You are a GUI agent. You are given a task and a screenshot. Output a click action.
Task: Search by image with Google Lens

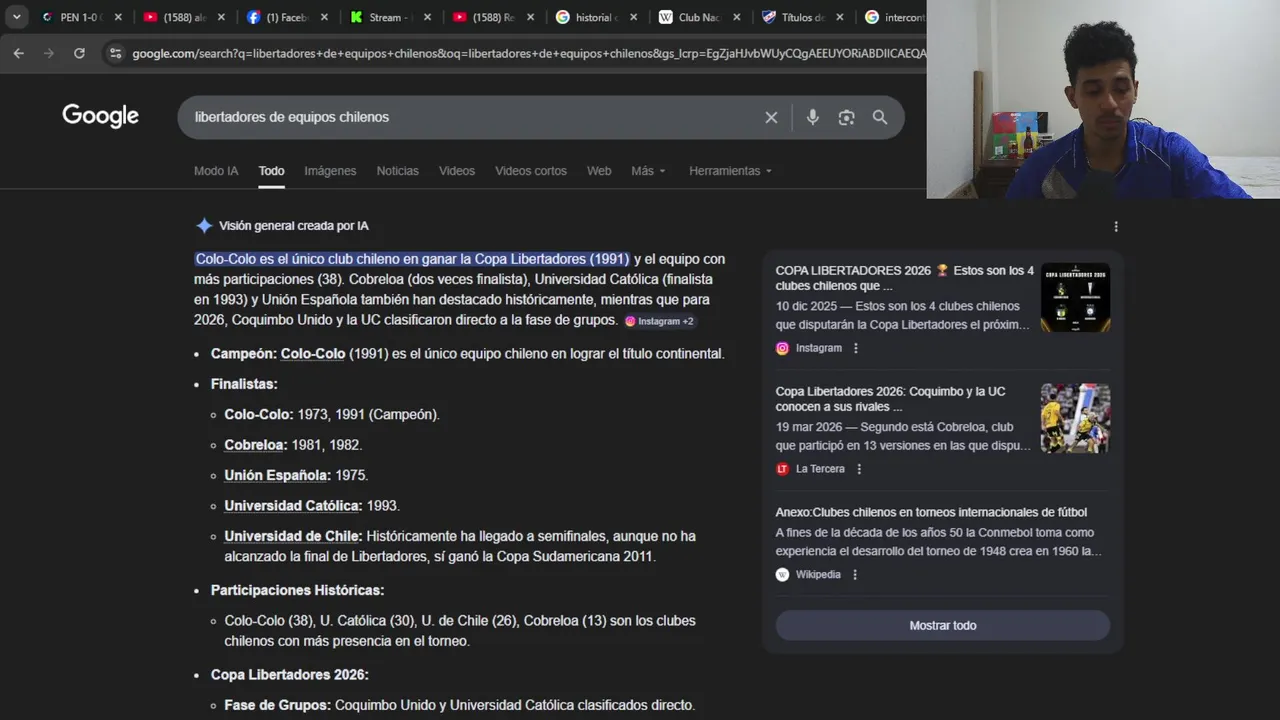point(846,117)
